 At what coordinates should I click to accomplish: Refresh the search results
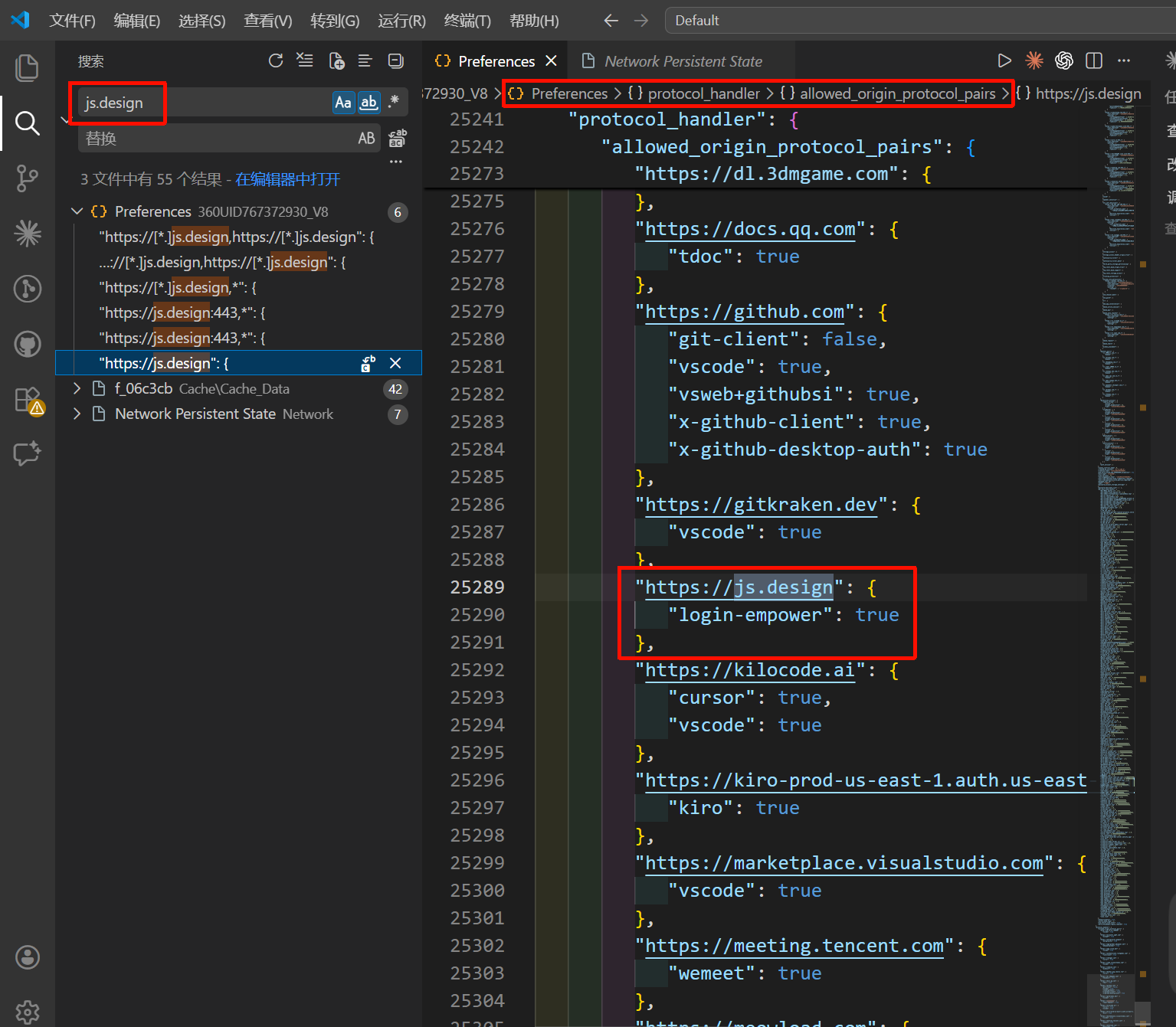click(276, 61)
